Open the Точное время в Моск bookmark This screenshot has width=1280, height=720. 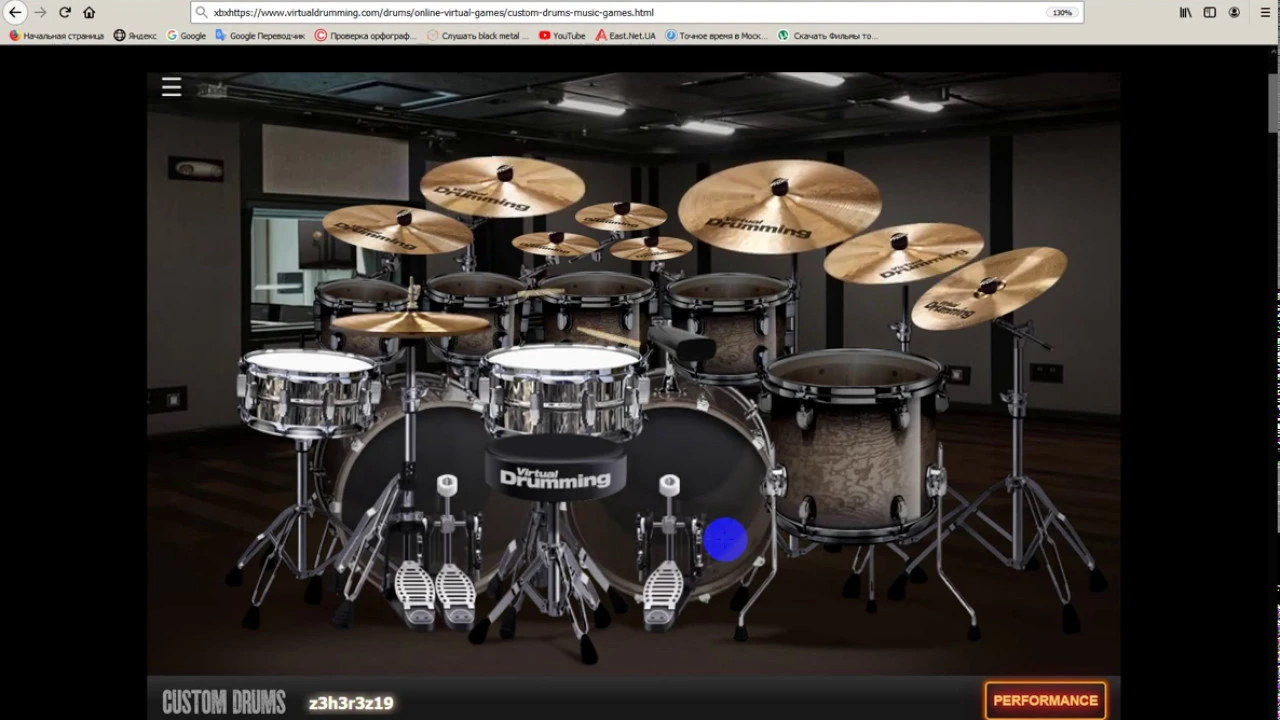[717, 35]
